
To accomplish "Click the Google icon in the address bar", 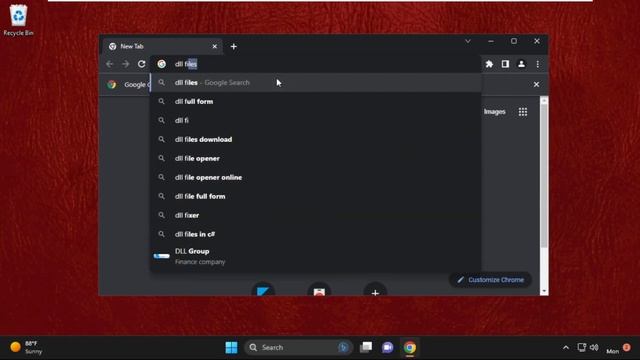I will click(x=162, y=64).
